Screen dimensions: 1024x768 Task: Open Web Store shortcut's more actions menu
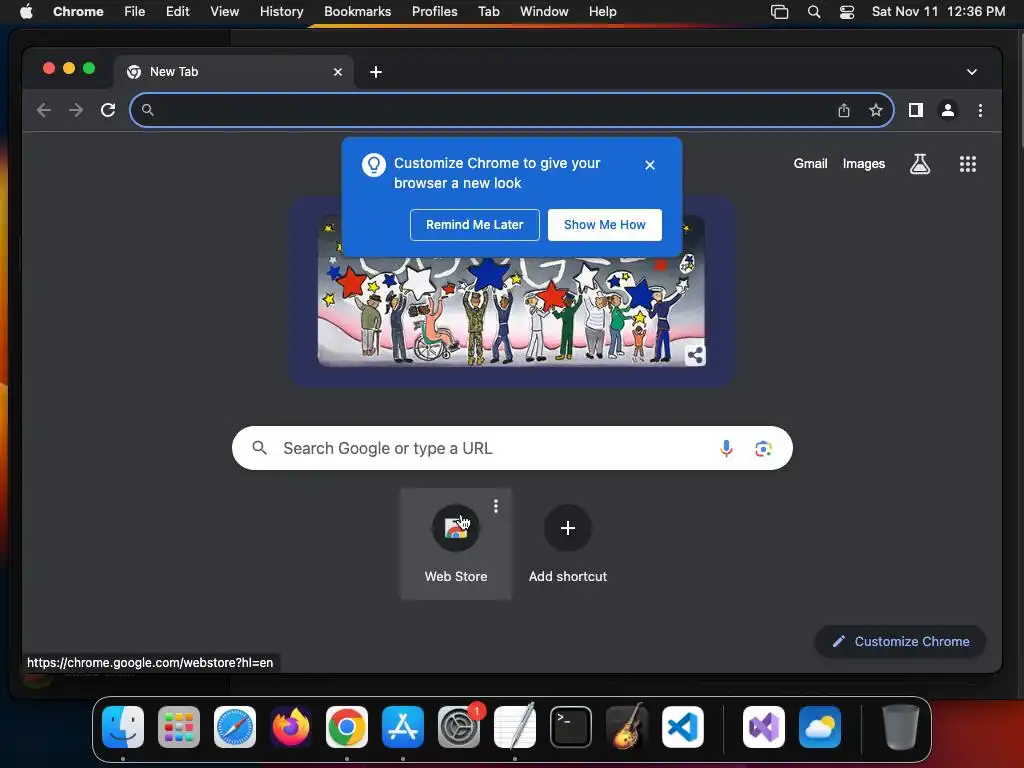point(496,506)
